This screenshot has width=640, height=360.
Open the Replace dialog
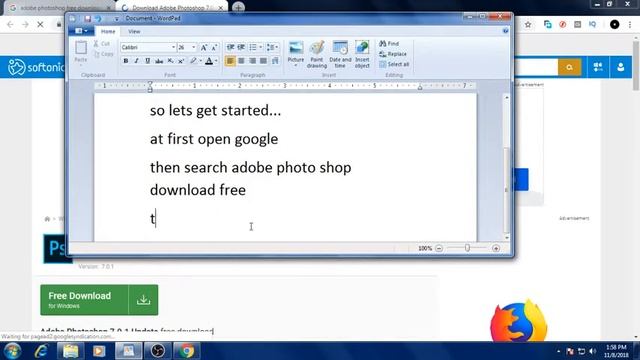coord(393,54)
